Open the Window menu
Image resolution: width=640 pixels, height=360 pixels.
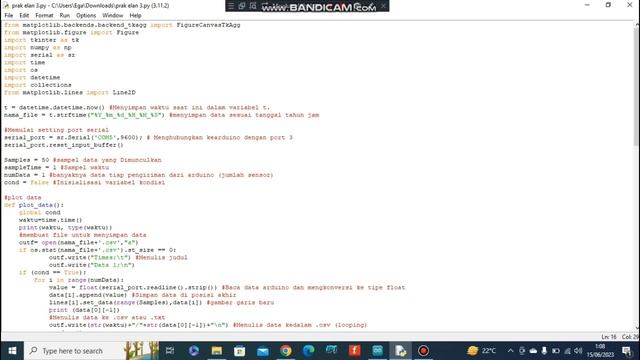(112, 16)
